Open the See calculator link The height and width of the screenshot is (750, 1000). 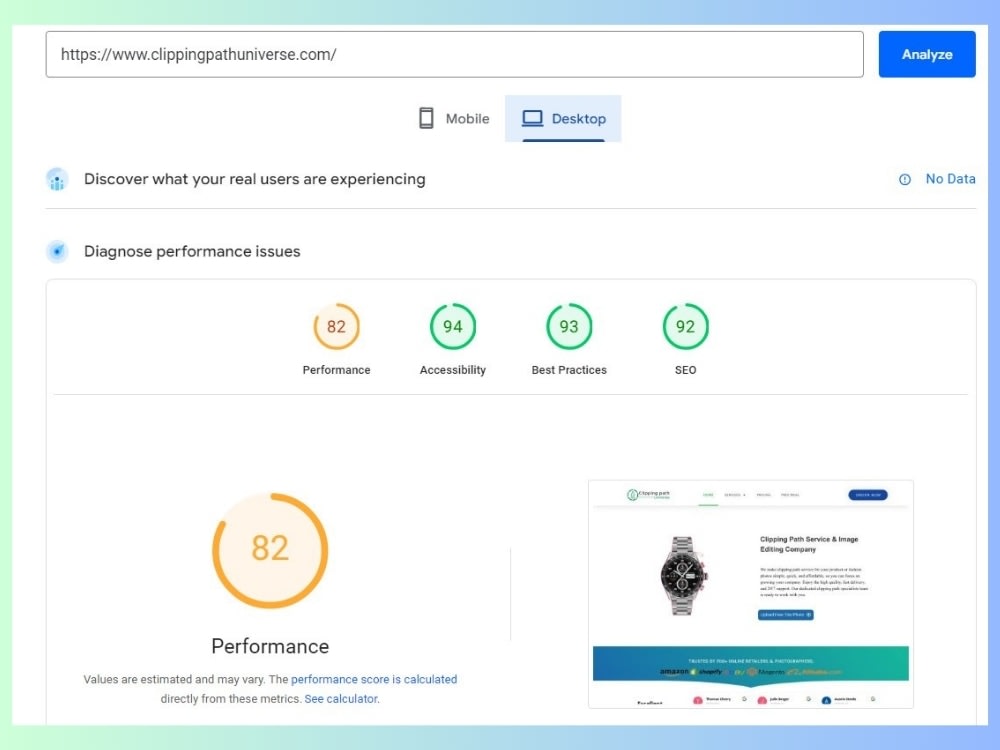[341, 699]
